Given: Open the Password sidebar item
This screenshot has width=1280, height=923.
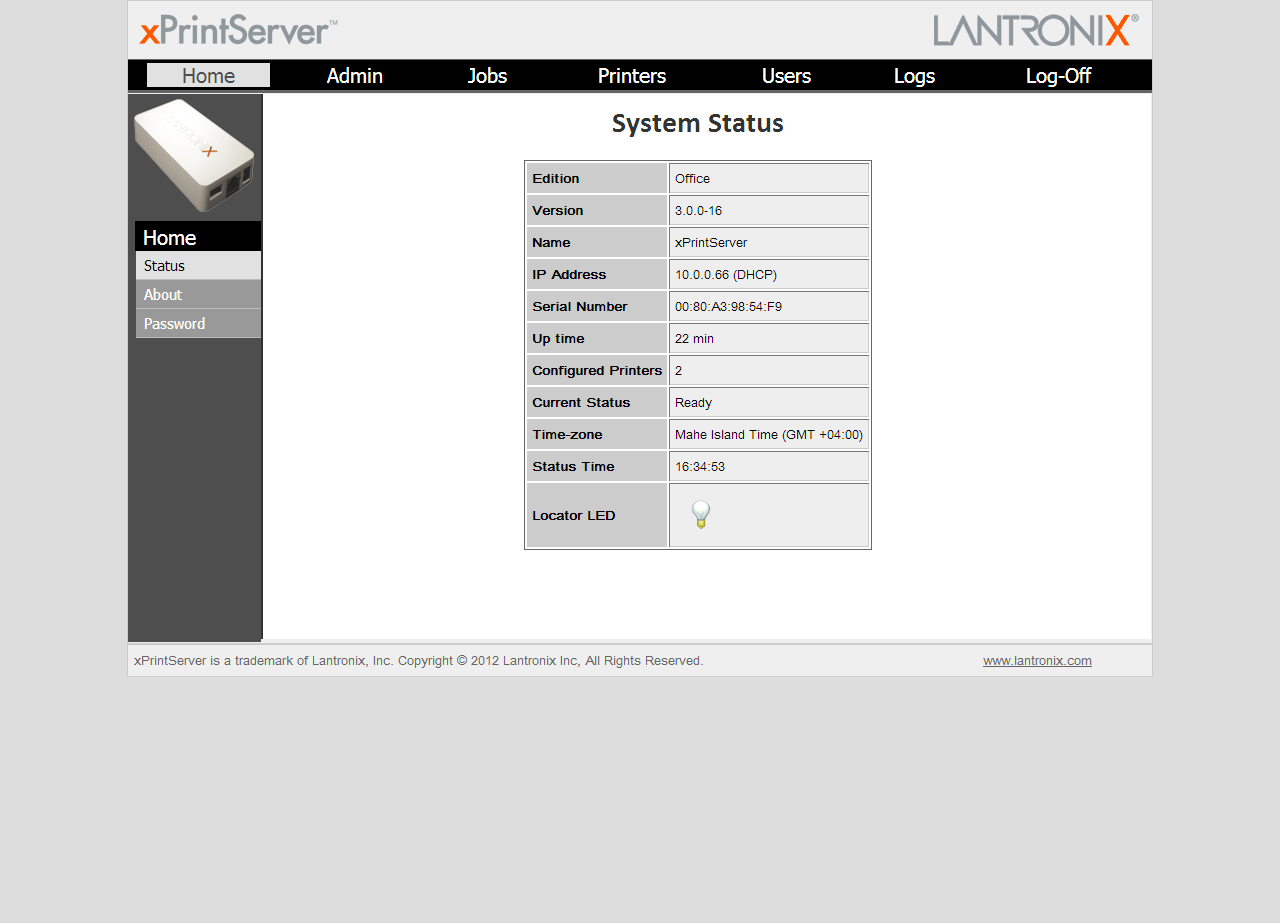Looking at the screenshot, I should (x=198, y=324).
